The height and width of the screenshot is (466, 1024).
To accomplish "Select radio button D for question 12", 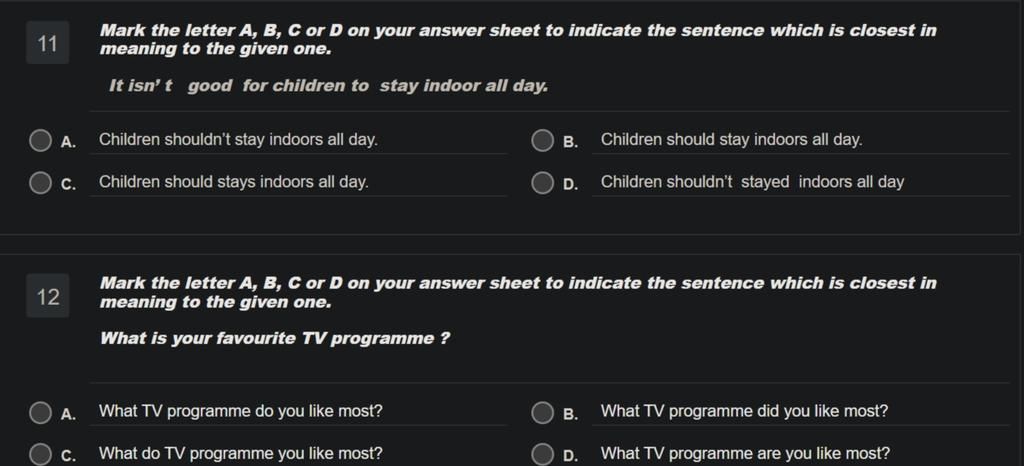I will [x=542, y=454].
